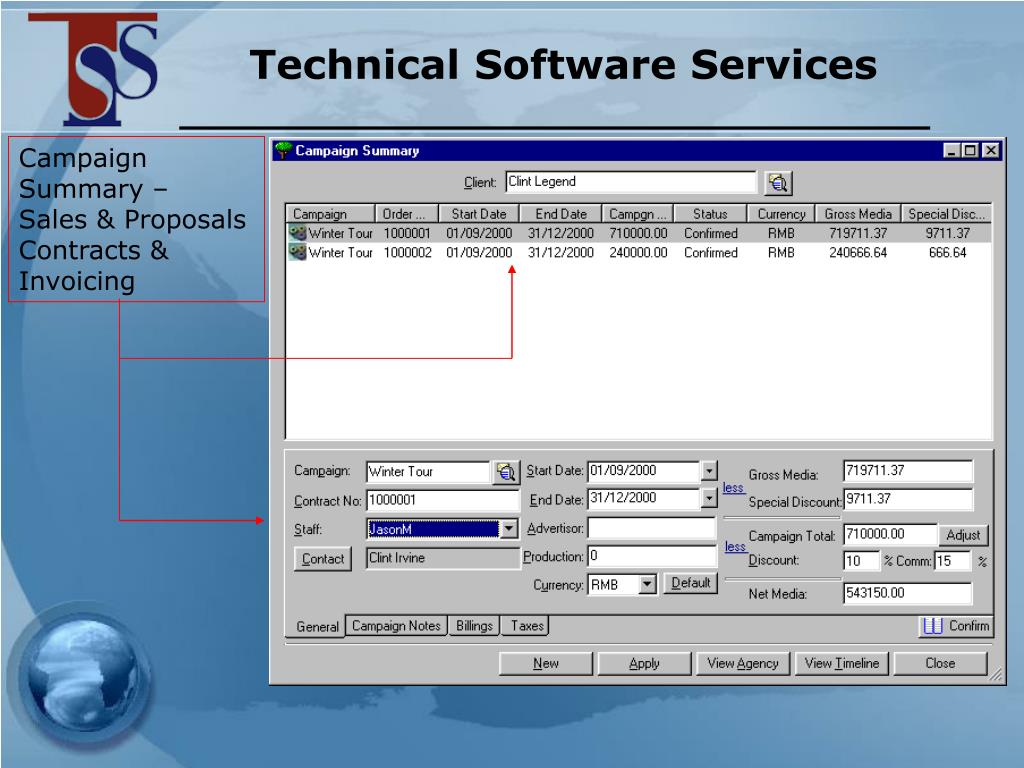The height and width of the screenshot is (768, 1024).
Task: Select the cell 240000.00
Action: pyautogui.click(x=638, y=253)
